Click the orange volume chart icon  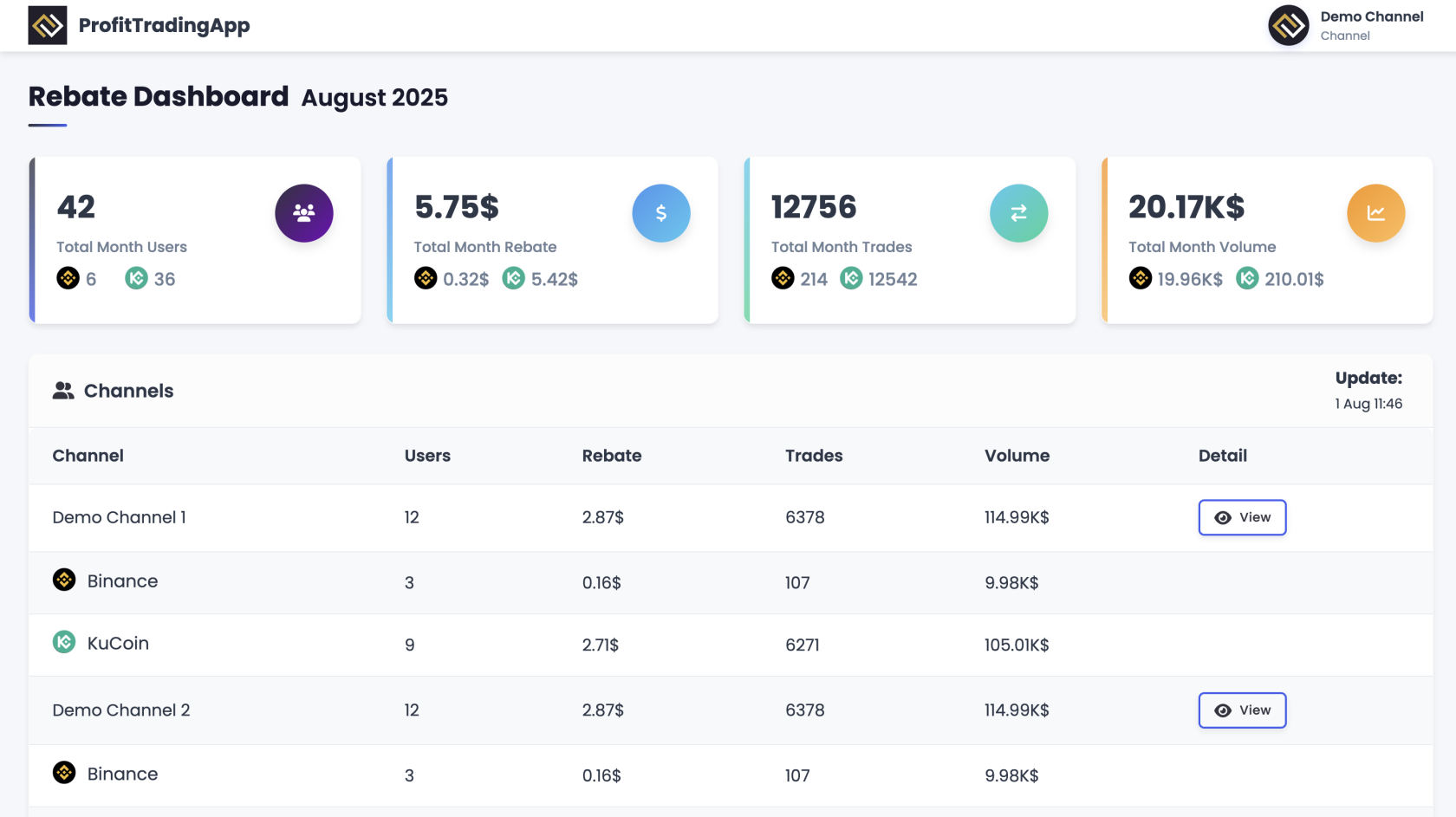pyautogui.click(x=1375, y=213)
